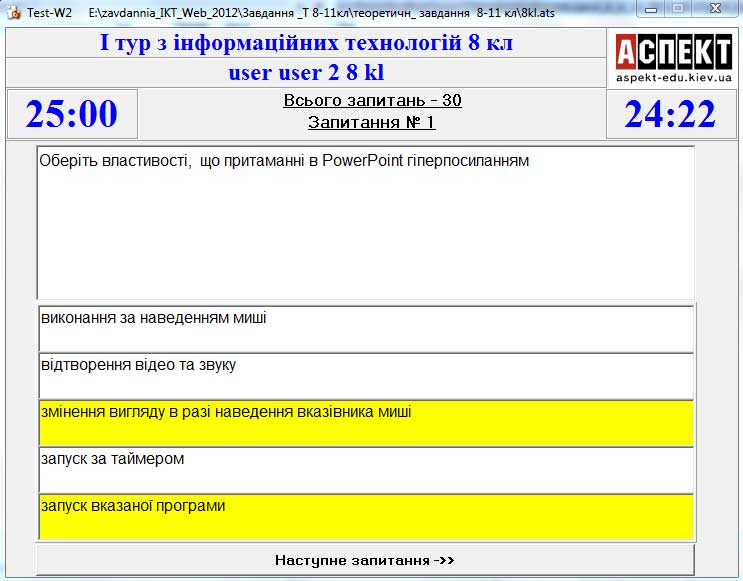Click the 'І тур з інформаційних технологій' heading

pyautogui.click(x=306, y=44)
